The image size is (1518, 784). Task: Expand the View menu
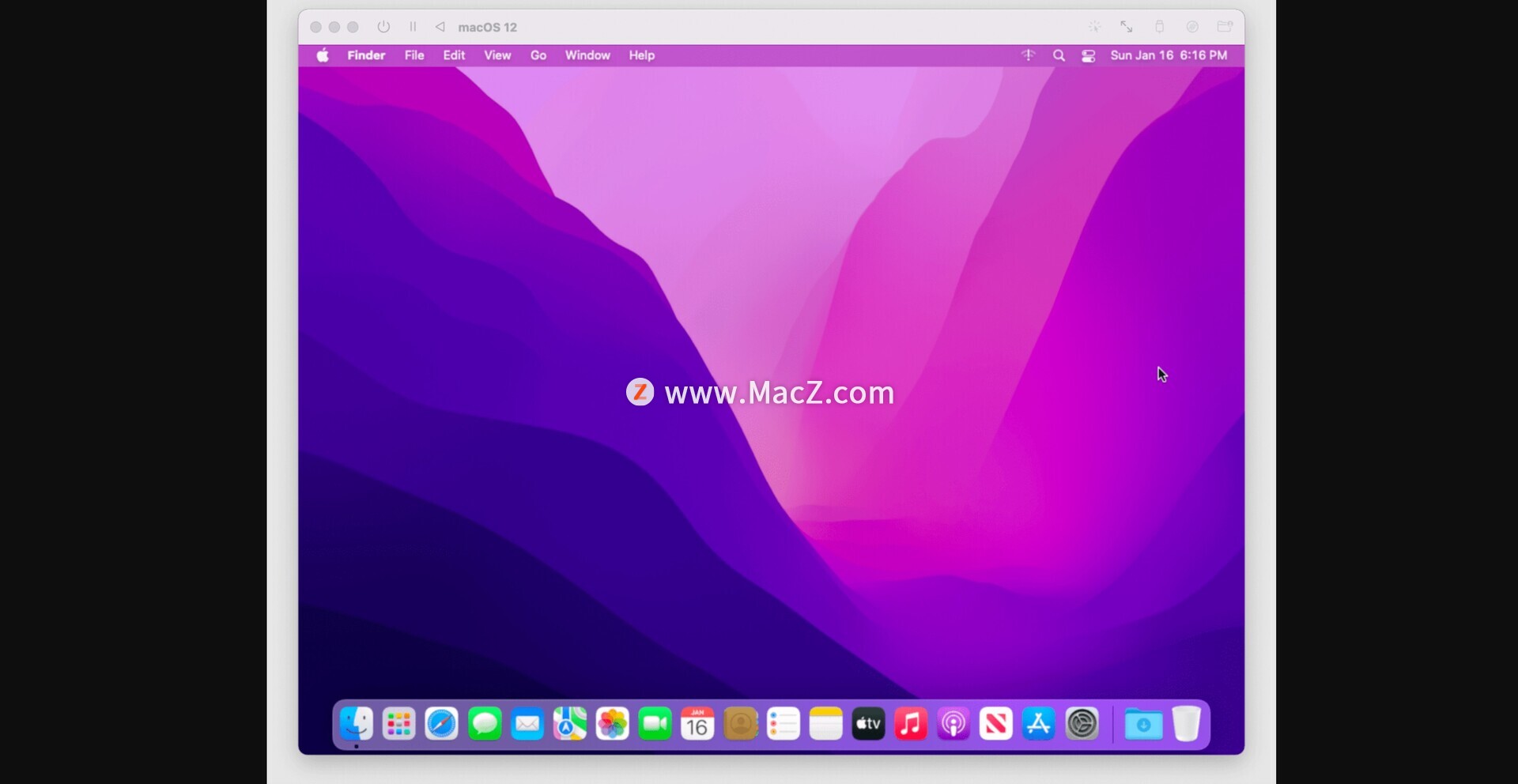pos(497,55)
